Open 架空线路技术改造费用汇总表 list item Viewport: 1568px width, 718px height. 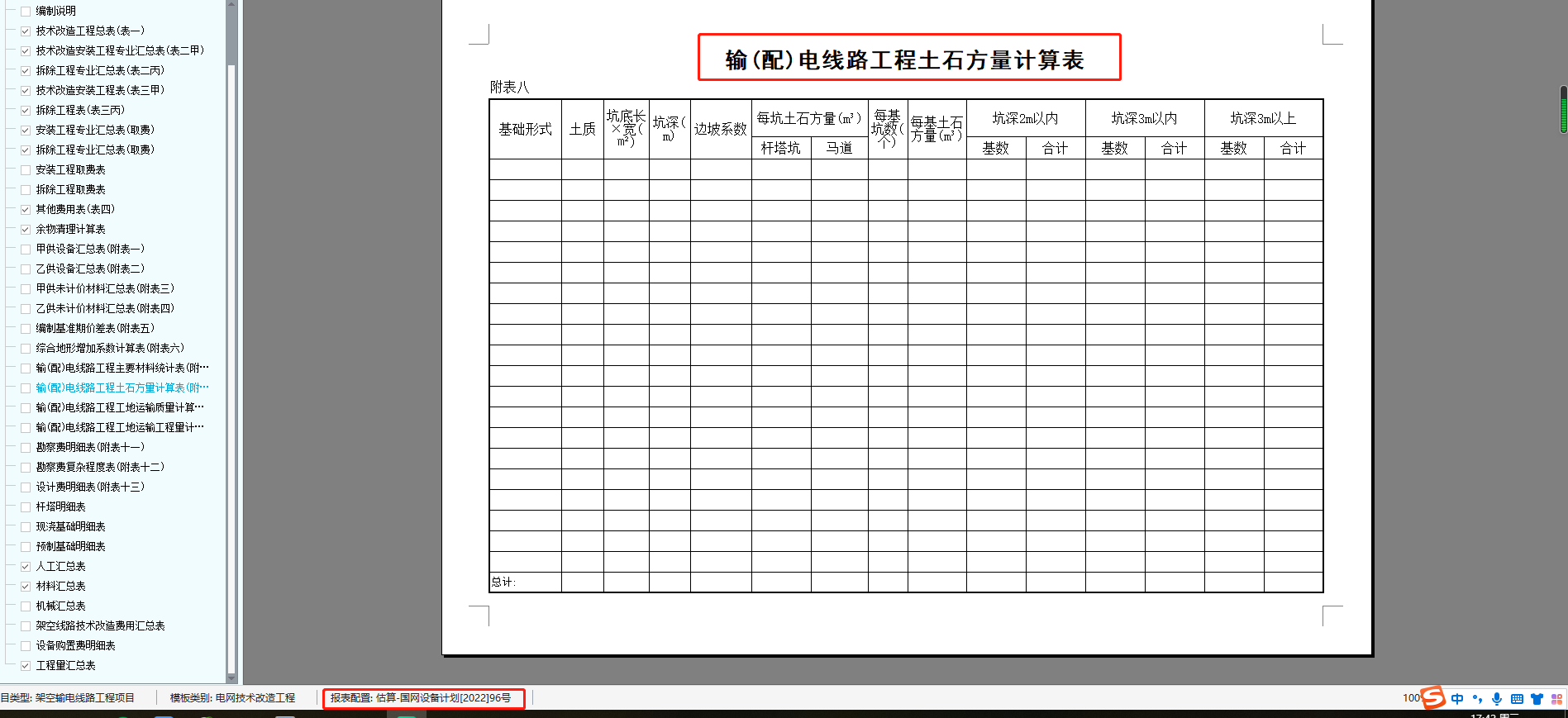100,625
